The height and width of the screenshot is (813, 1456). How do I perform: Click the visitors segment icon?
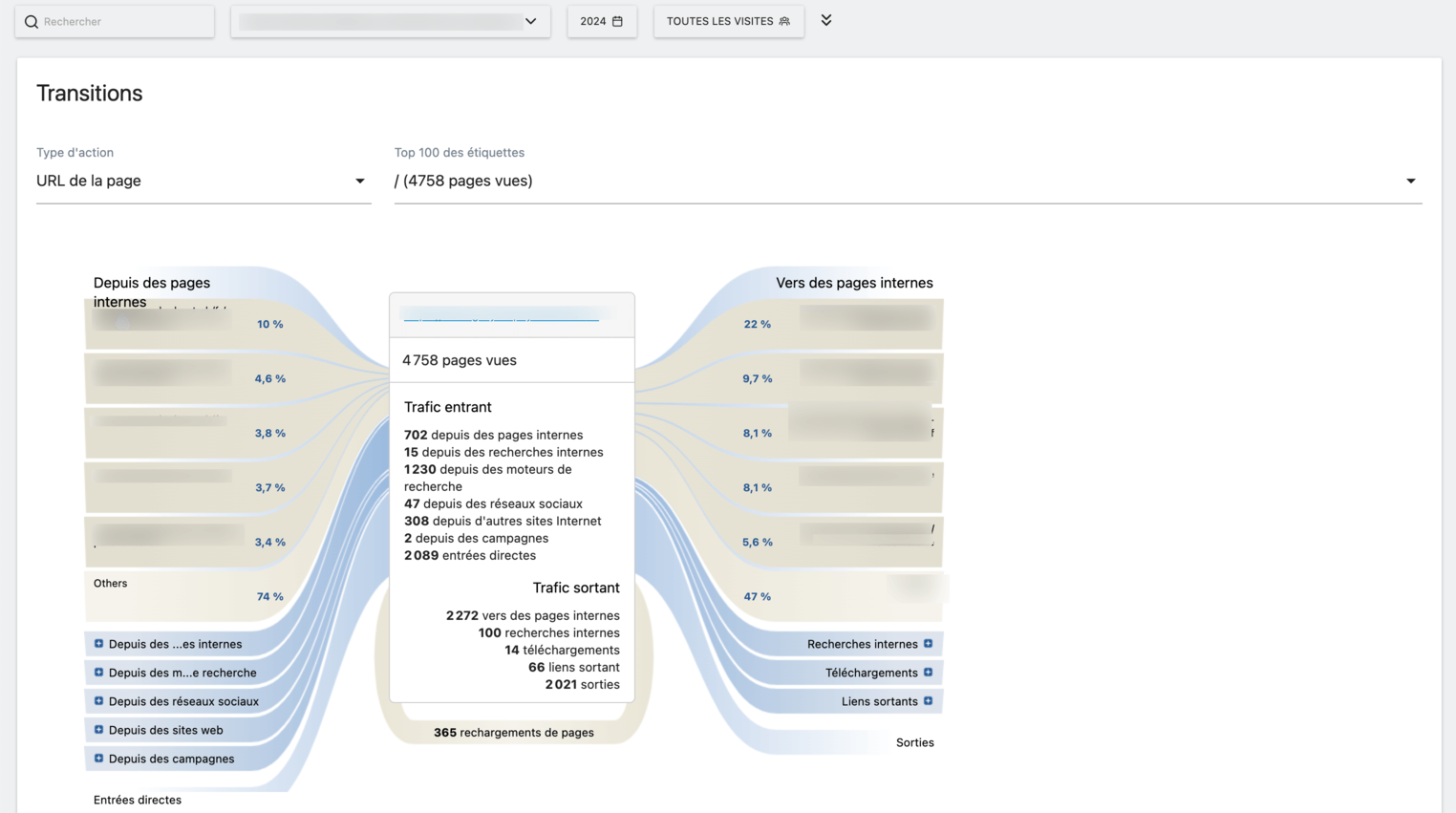coord(784,21)
